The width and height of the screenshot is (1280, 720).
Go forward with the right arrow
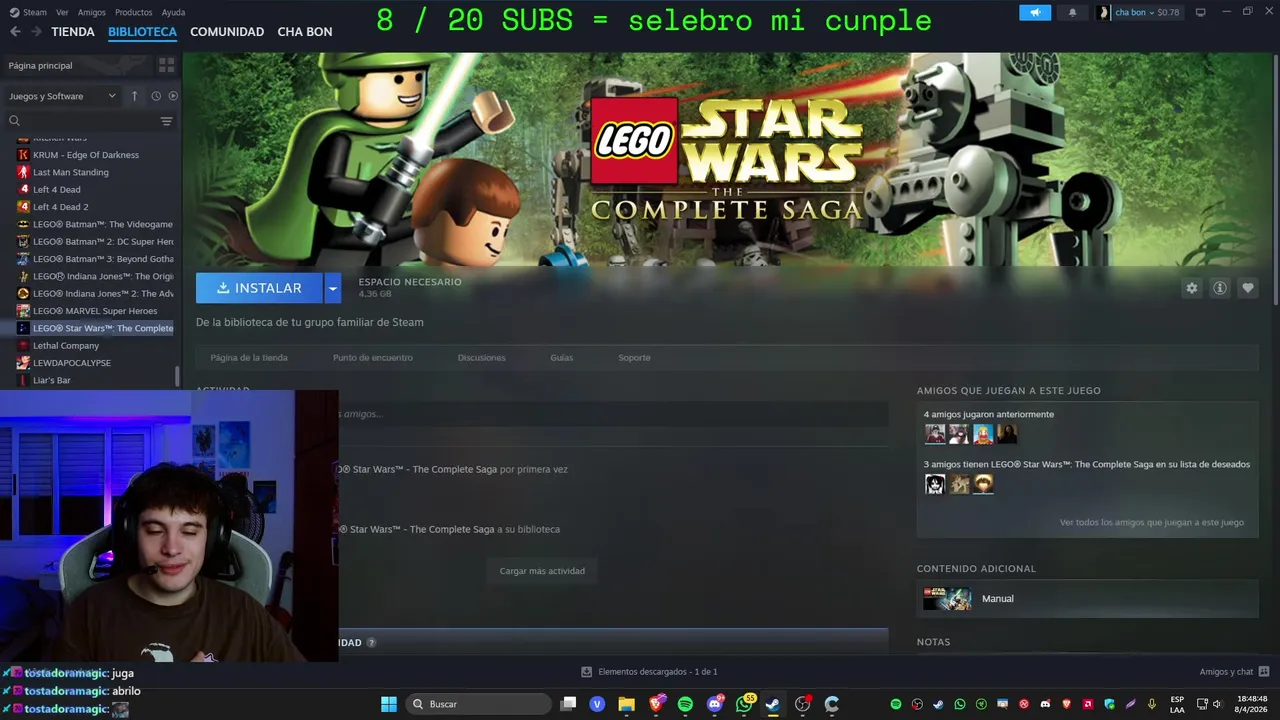36,32
